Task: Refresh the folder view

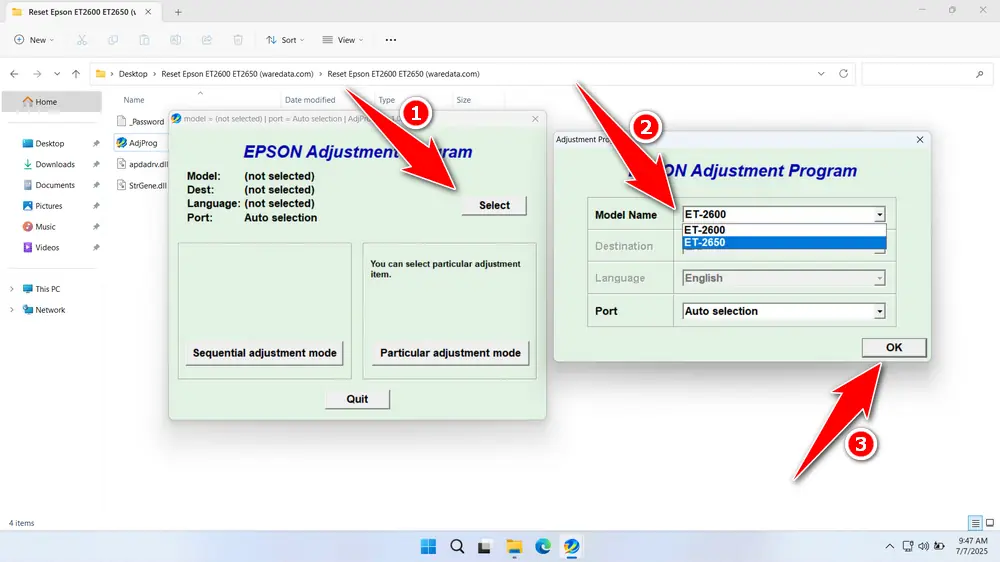Action: (843, 74)
